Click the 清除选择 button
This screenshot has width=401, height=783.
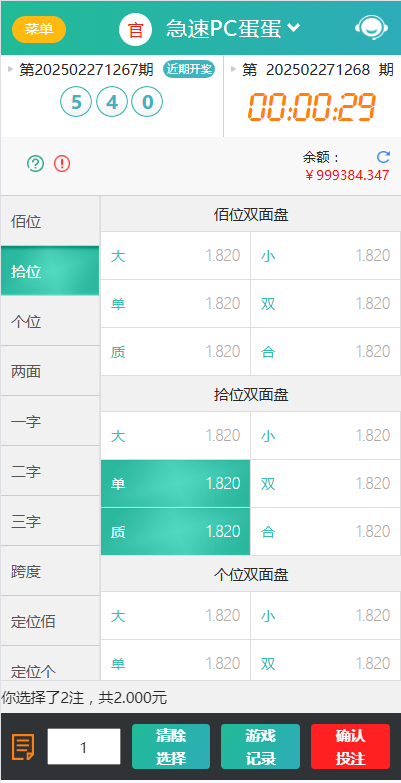[171, 747]
